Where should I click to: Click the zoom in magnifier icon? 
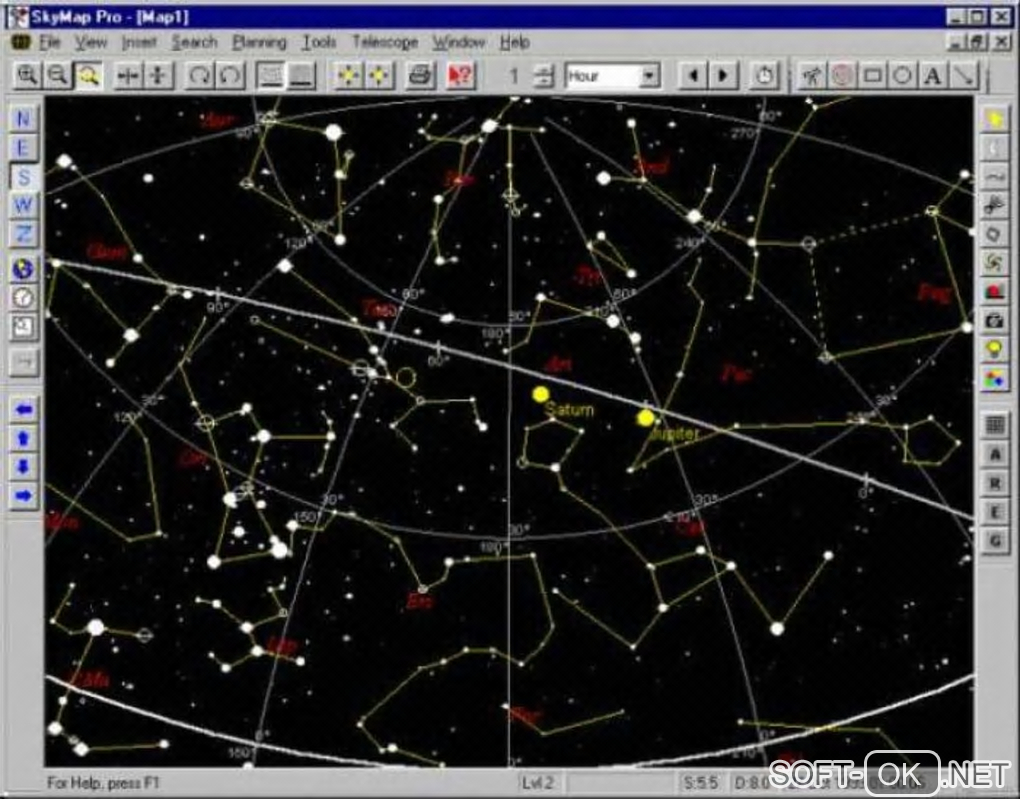point(27,75)
